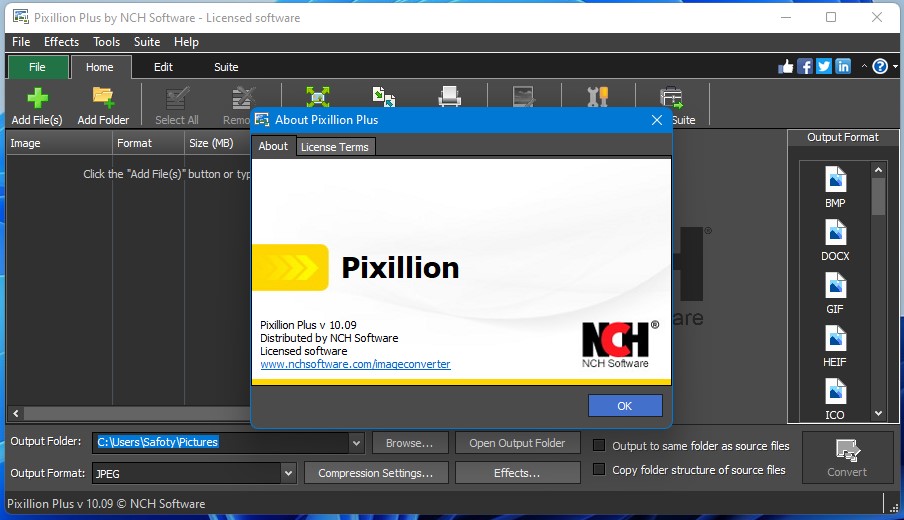Switch to the Home ribbon tab
This screenshot has height=520, width=904.
[x=100, y=67]
